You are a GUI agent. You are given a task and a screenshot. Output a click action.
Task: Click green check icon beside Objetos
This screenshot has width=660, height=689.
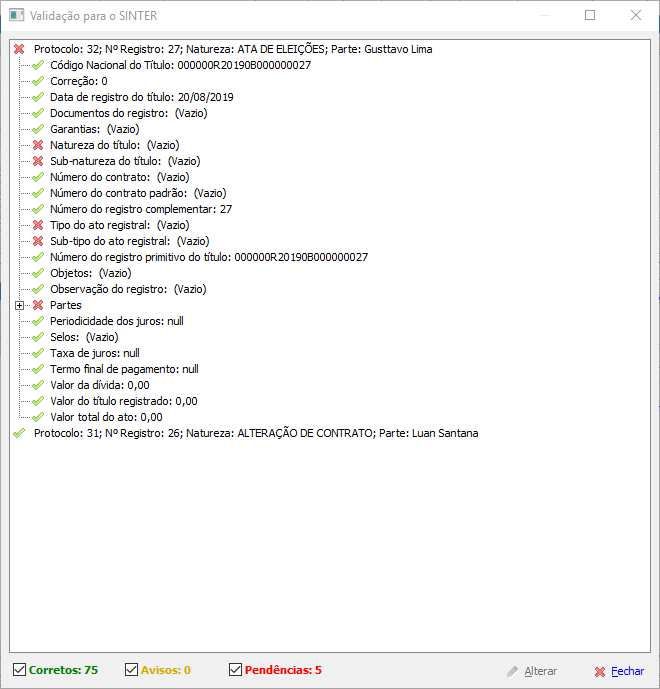pos(38,273)
